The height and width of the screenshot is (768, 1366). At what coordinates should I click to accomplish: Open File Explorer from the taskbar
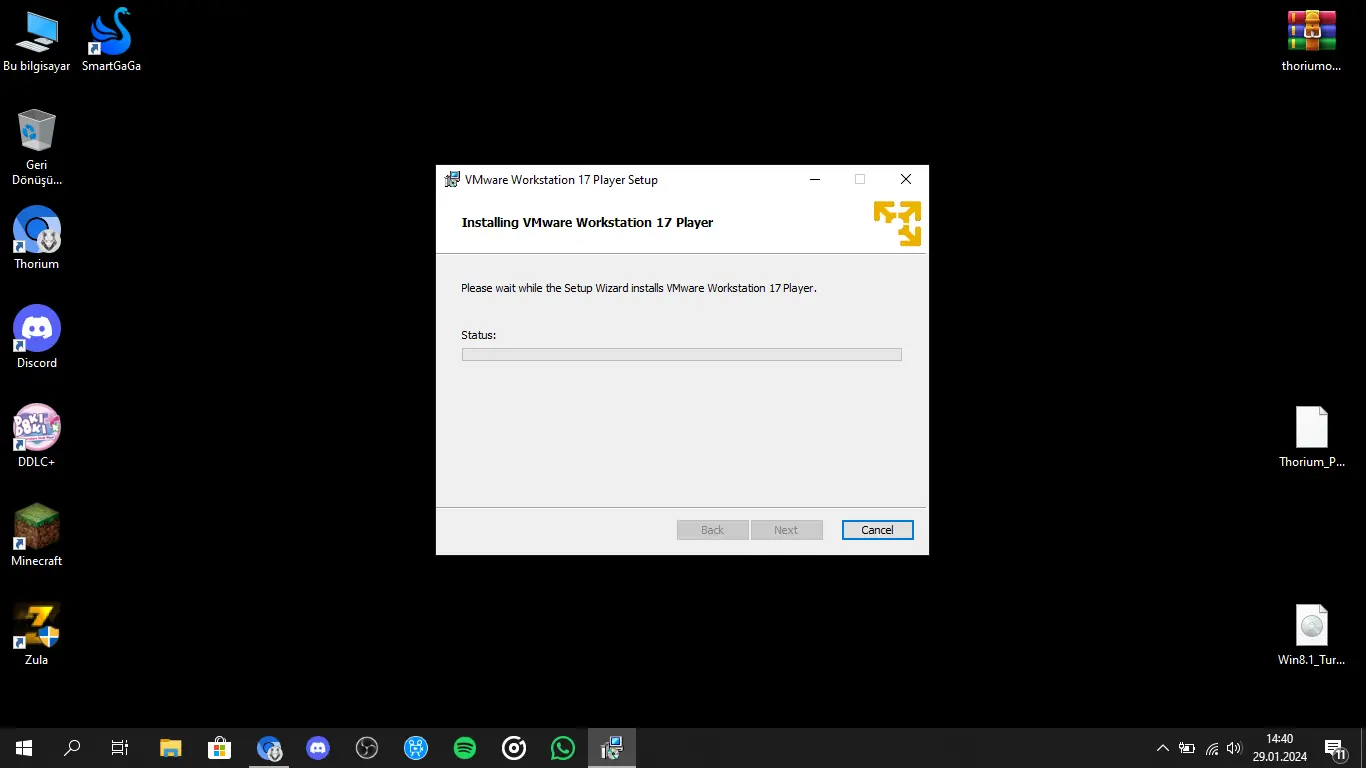(171, 748)
